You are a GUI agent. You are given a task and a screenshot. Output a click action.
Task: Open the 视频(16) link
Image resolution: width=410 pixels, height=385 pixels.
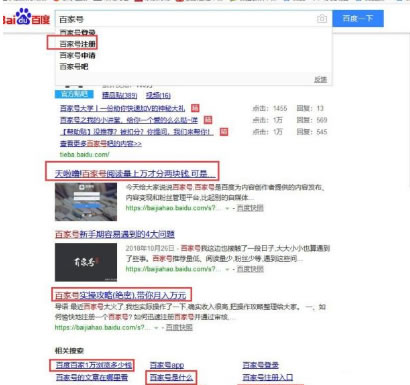coord(158,95)
